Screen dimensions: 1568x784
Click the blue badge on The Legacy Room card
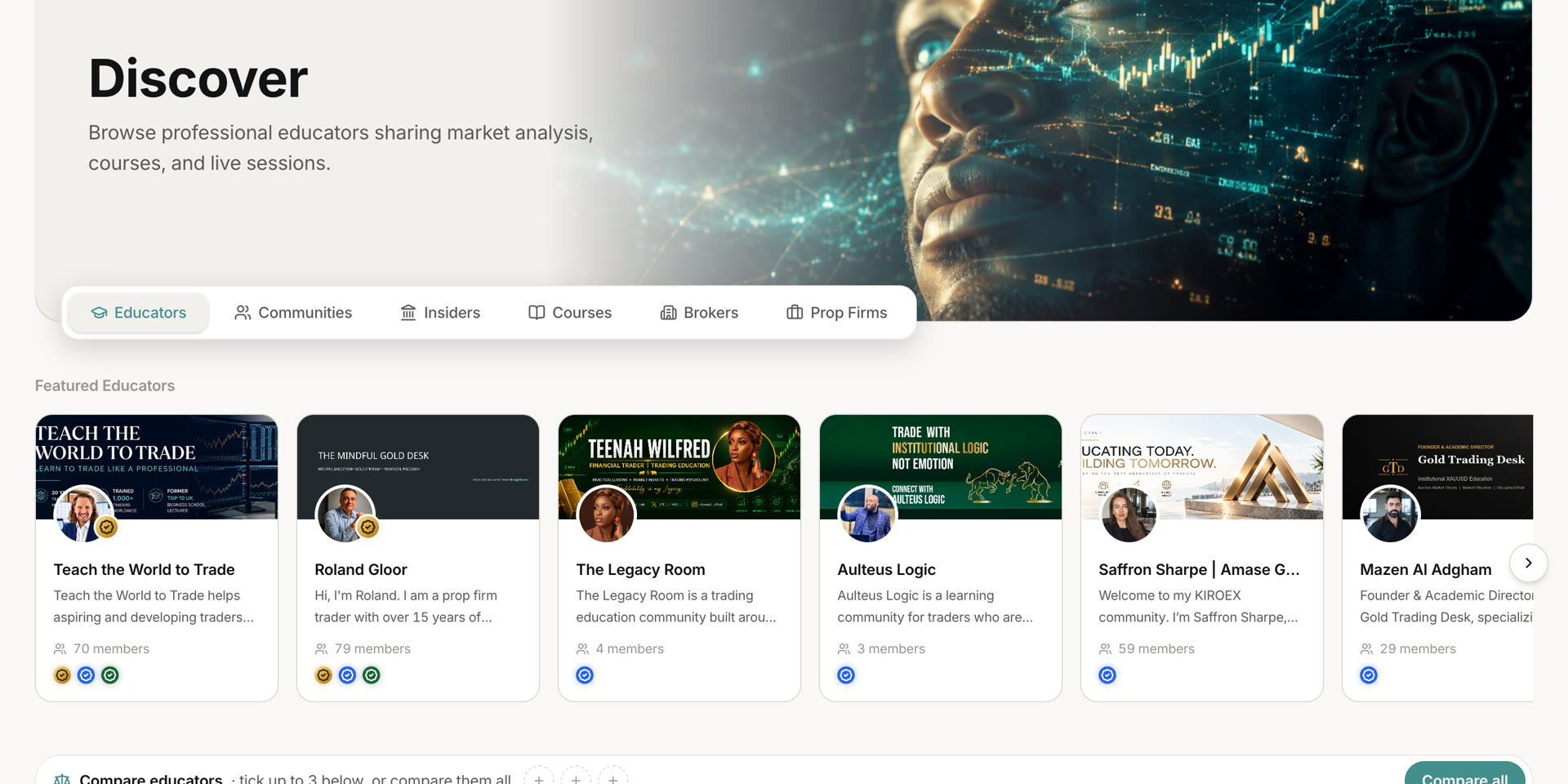pyautogui.click(x=585, y=675)
